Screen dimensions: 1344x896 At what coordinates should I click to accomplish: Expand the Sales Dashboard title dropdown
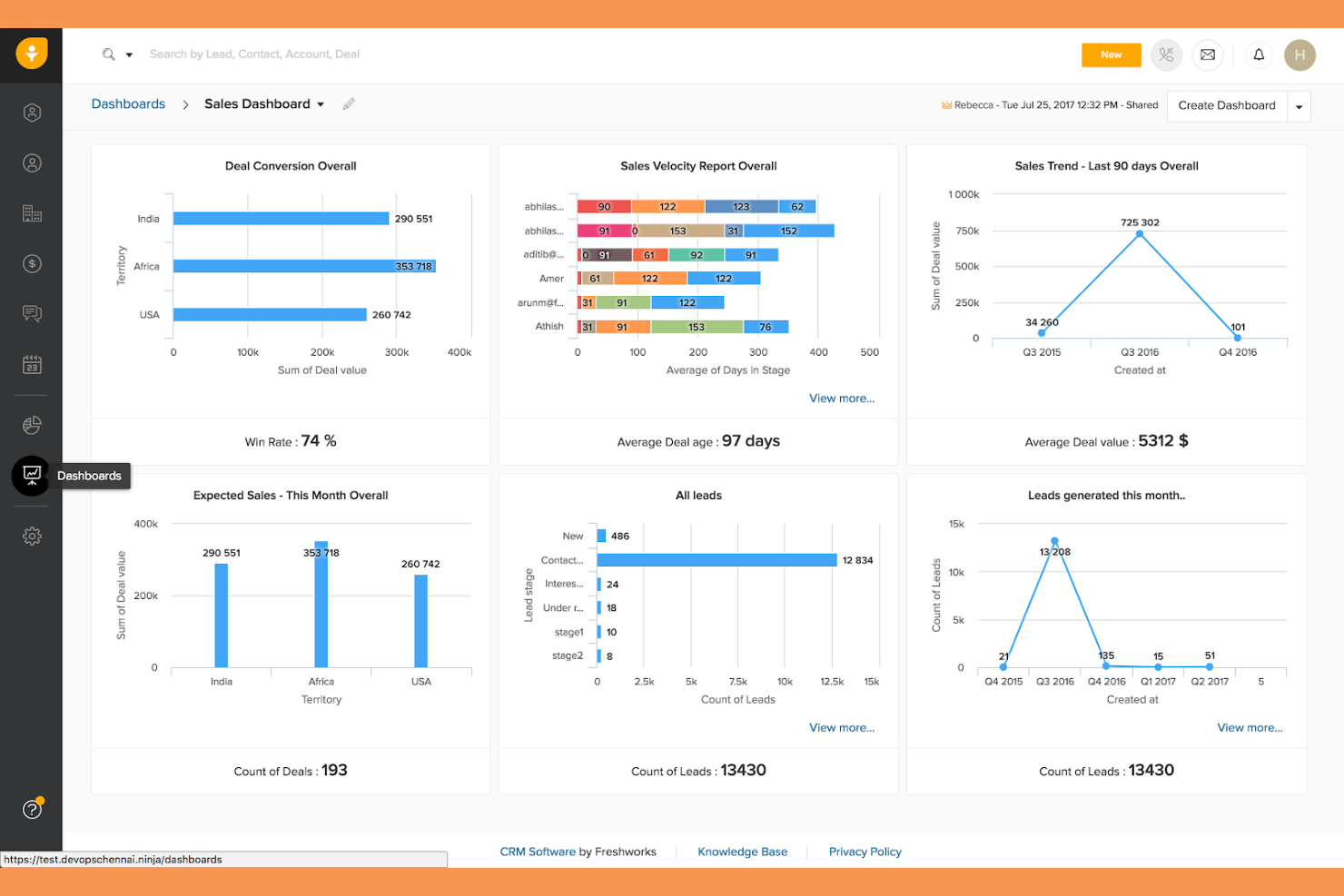(x=320, y=103)
